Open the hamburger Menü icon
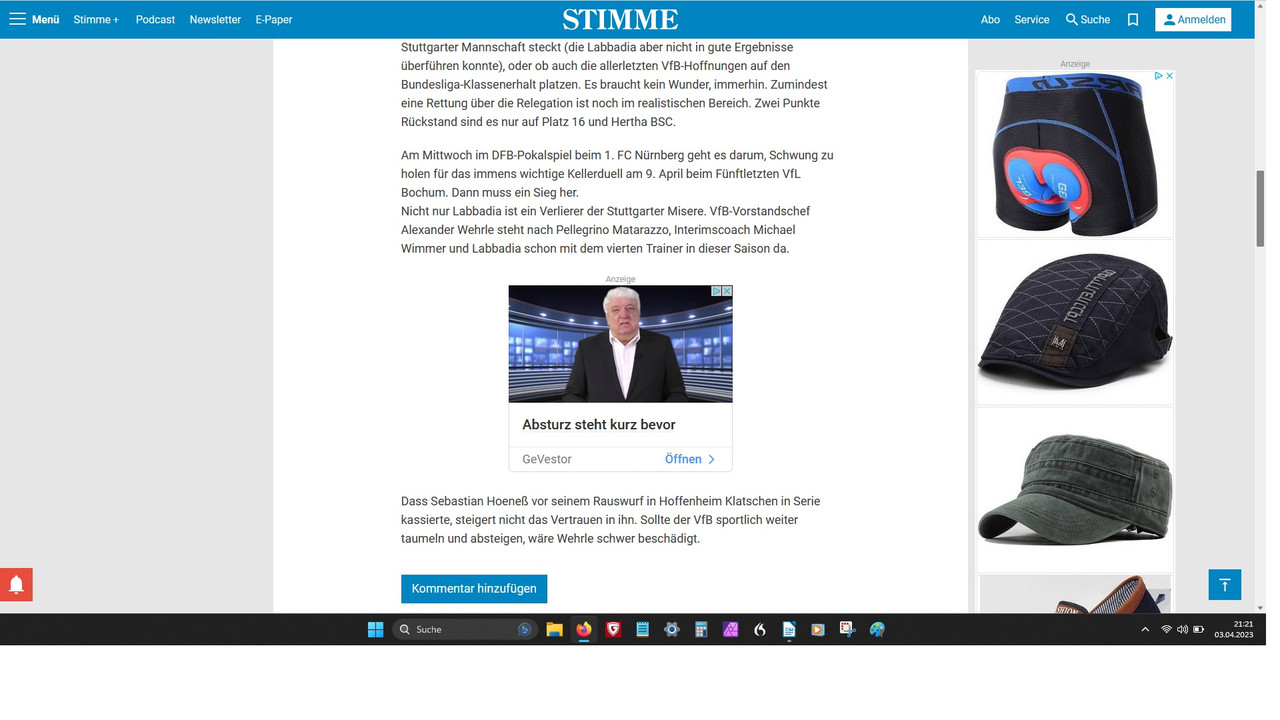 click(x=17, y=19)
